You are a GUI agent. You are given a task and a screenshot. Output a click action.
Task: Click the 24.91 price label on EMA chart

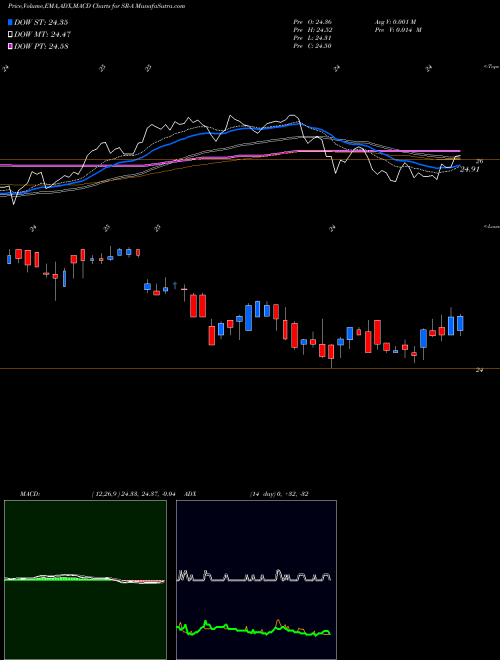469,170
